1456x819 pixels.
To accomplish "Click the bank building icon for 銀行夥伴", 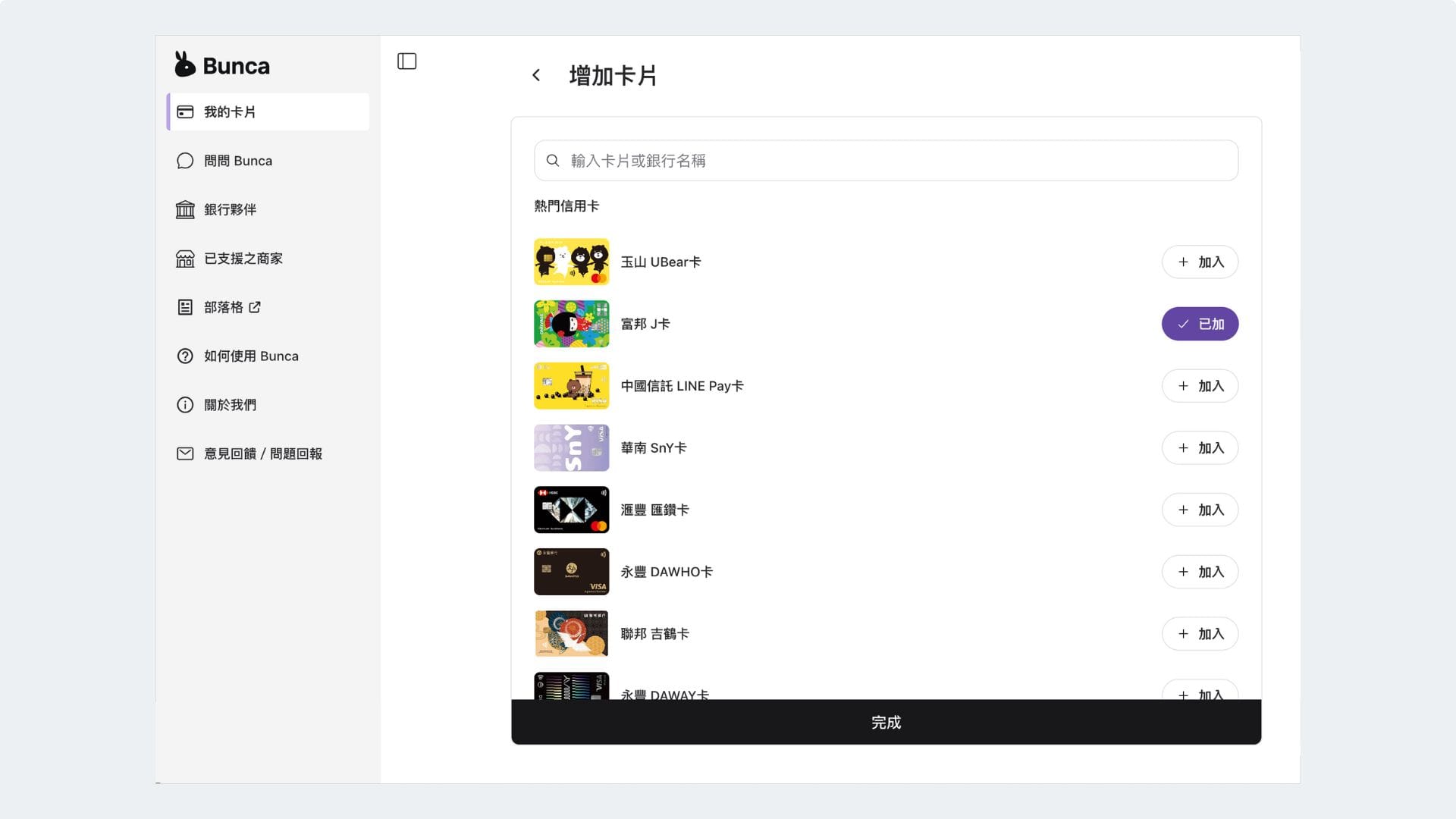I will 185,209.
